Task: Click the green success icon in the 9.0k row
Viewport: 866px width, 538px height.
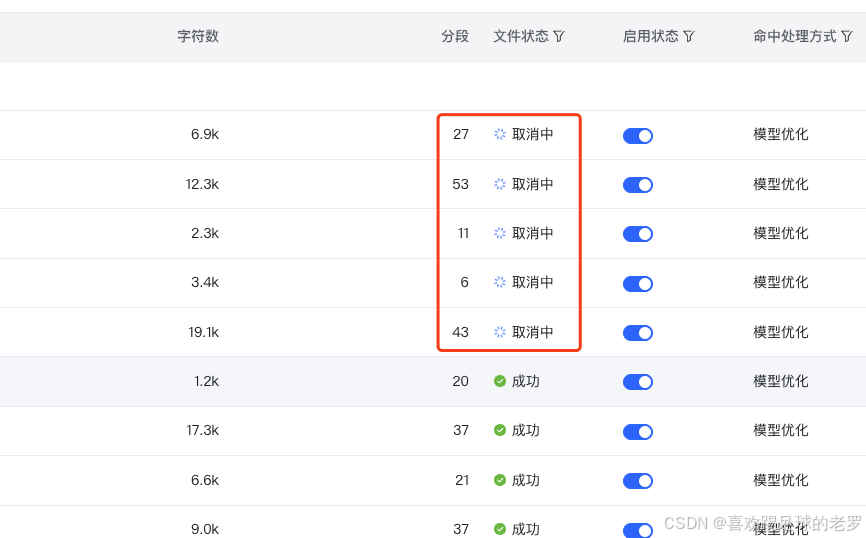Action: click(x=500, y=529)
